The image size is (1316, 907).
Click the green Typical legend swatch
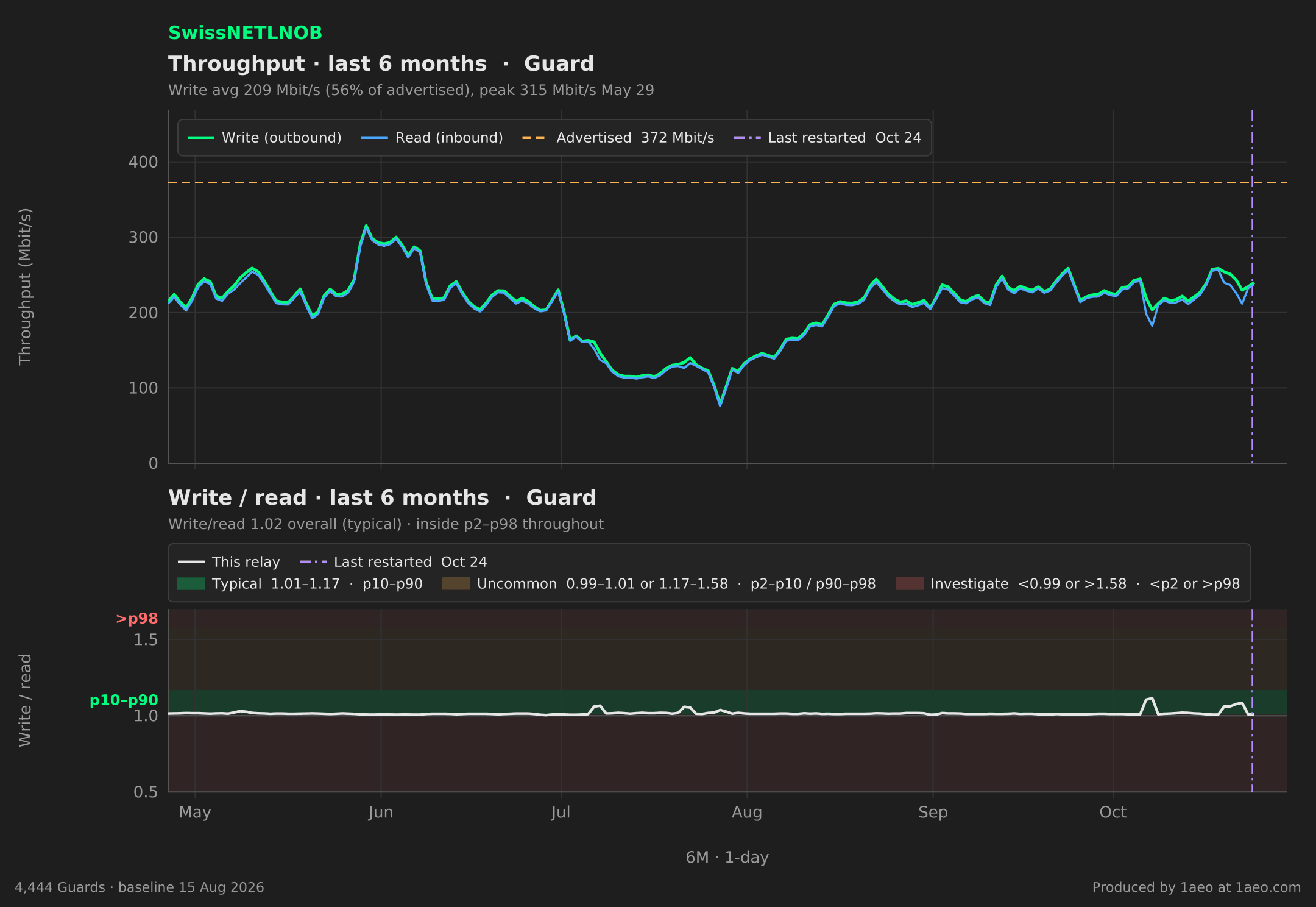tap(191, 584)
